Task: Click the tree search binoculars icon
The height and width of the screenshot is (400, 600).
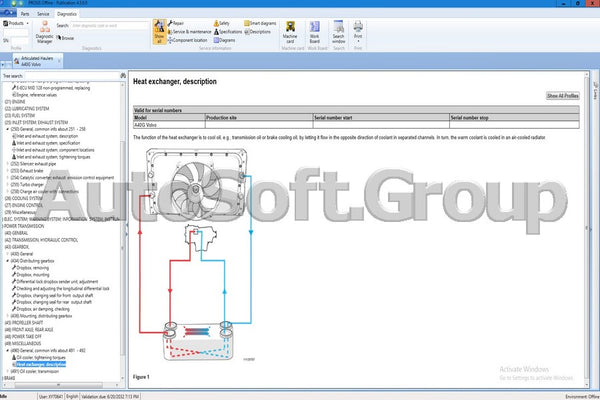Action: [123, 76]
